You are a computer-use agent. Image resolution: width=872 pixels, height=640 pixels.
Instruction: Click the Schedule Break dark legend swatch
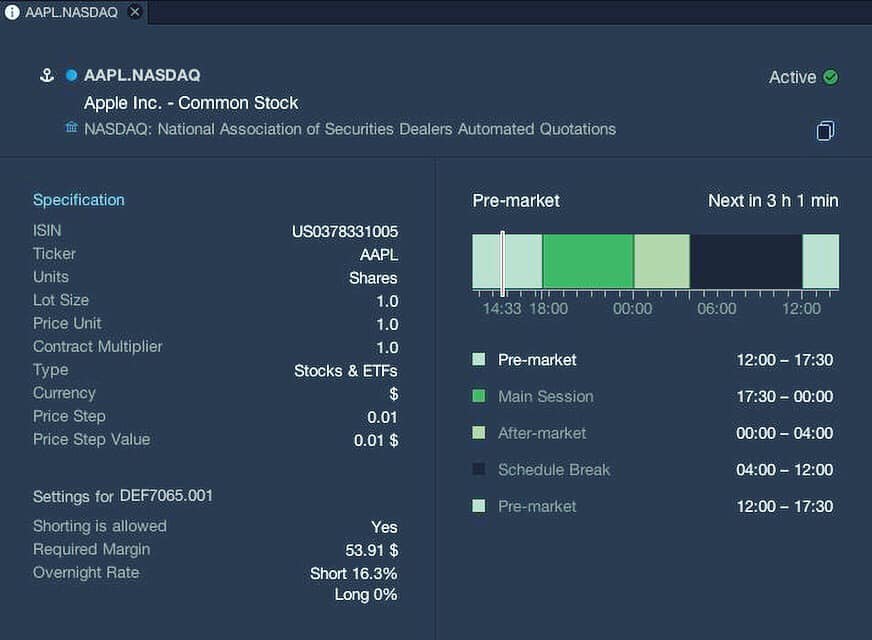pos(478,469)
